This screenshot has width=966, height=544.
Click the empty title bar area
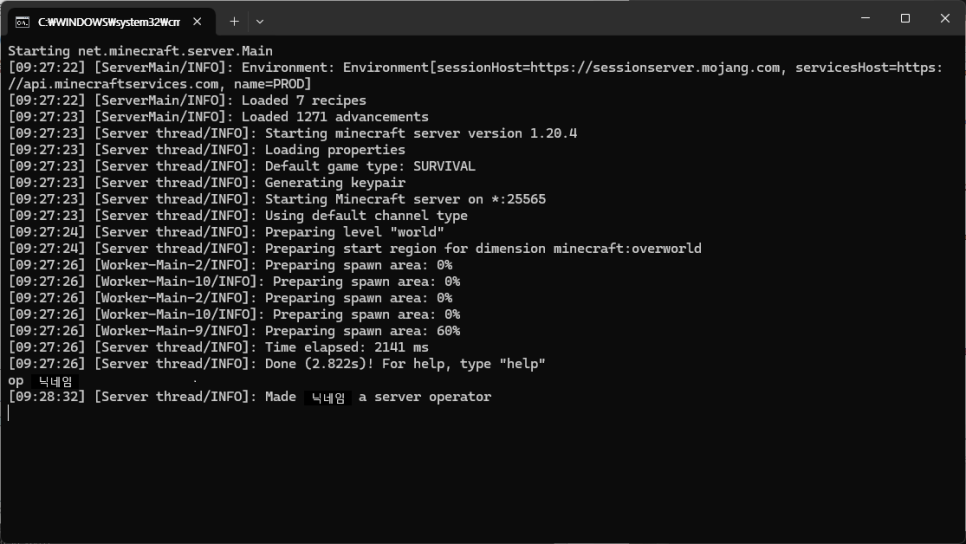pos(560,20)
